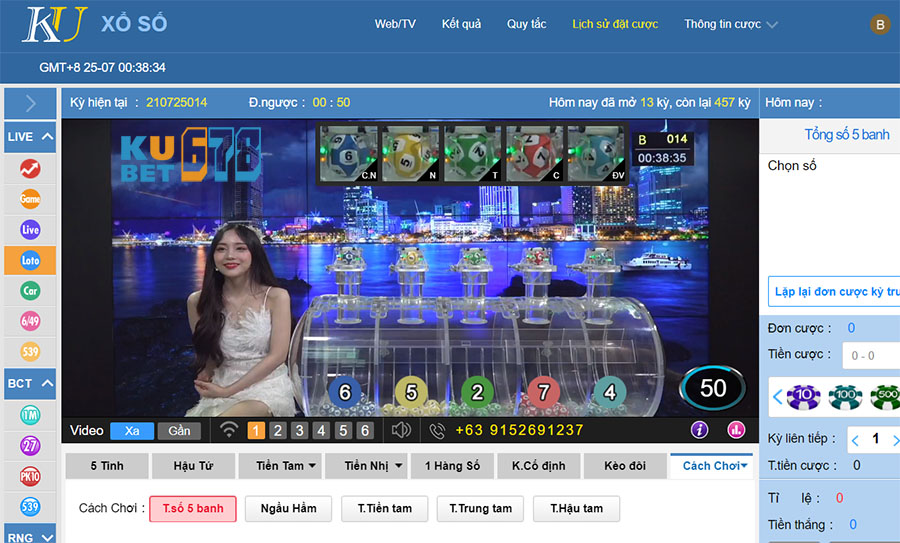
Task: Click the WiFi signal icon in video bar
Action: pyautogui.click(x=229, y=430)
